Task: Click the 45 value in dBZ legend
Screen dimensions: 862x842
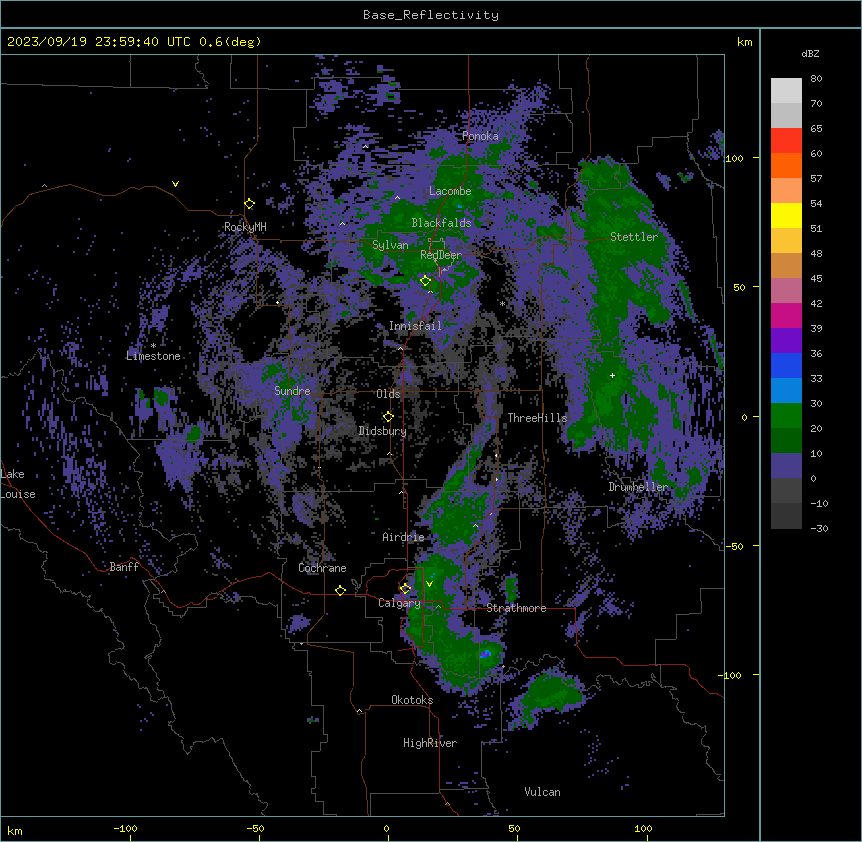Action: coord(816,278)
